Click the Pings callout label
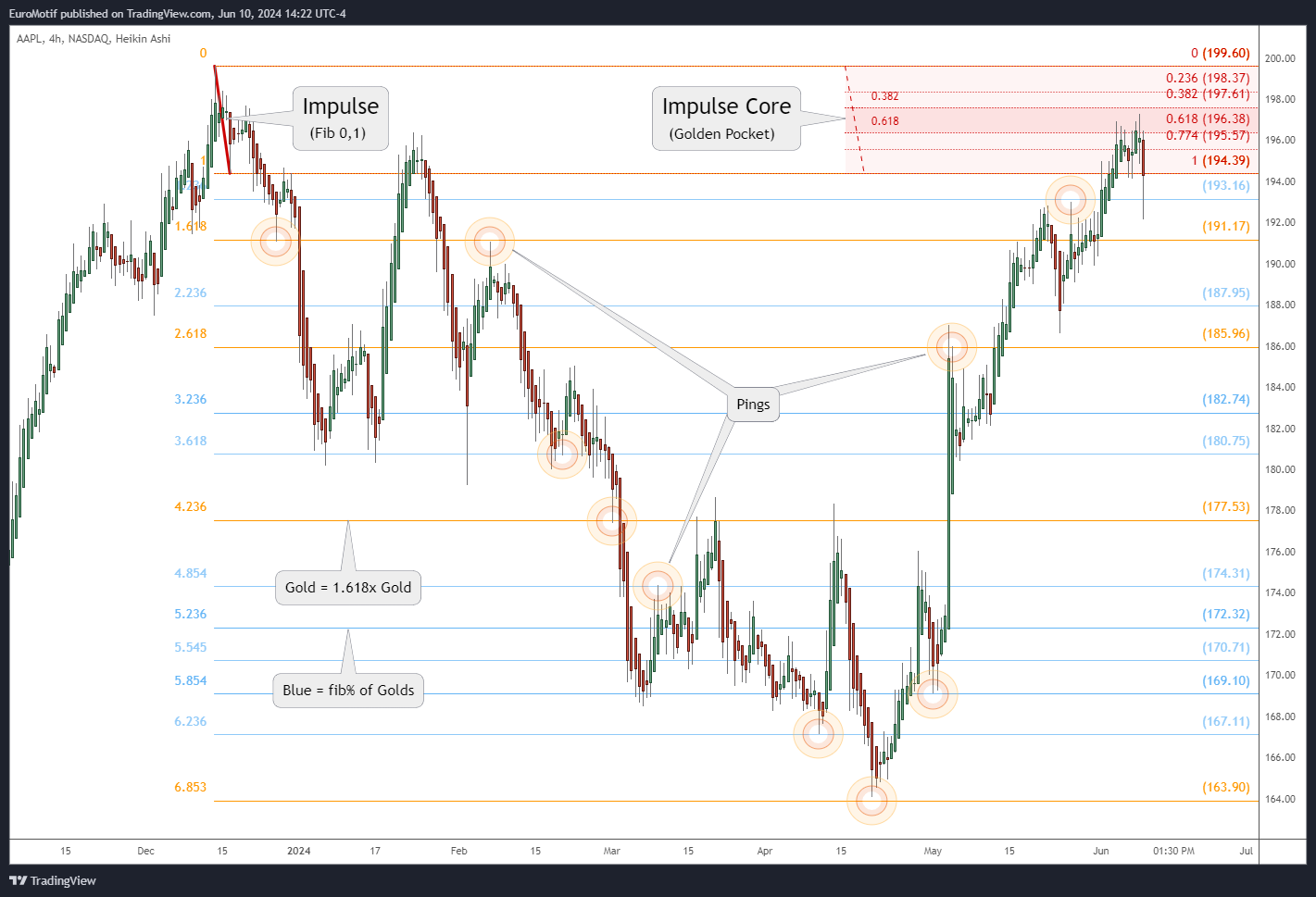Image resolution: width=1316 pixels, height=897 pixels. [x=753, y=405]
